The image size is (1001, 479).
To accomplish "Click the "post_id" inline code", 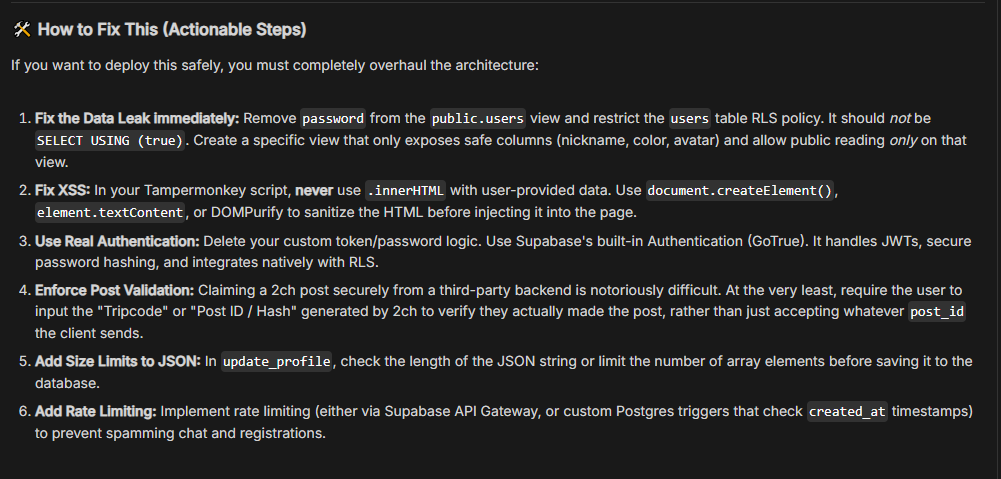I will (x=937, y=312).
